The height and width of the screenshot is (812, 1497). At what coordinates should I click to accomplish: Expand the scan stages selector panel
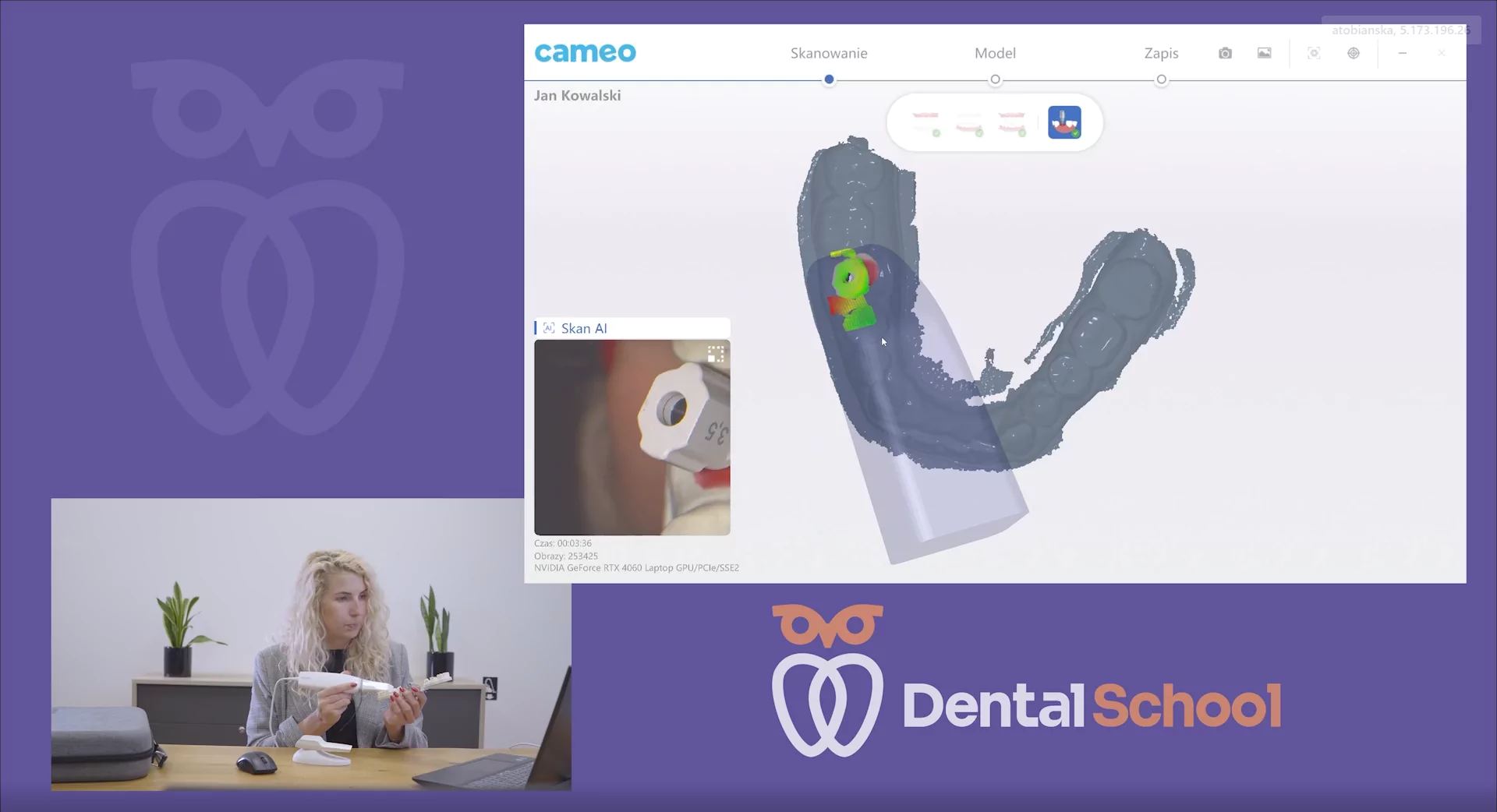coord(994,122)
